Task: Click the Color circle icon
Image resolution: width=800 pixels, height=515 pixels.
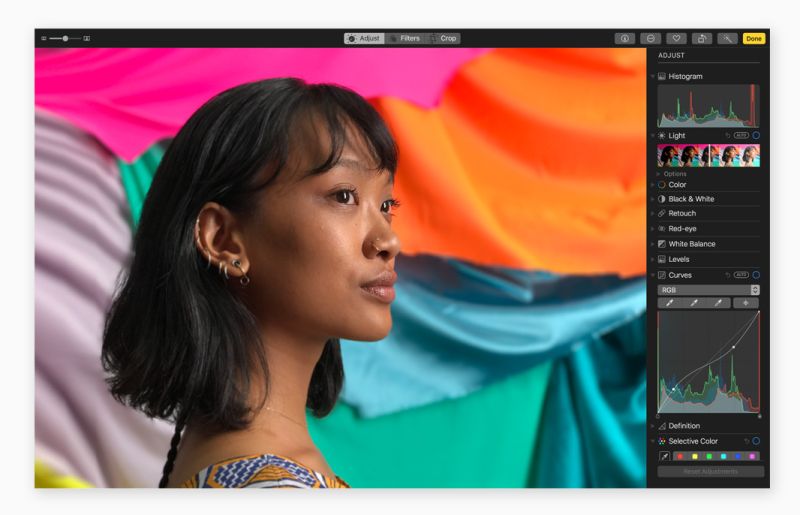Action: coord(662,184)
